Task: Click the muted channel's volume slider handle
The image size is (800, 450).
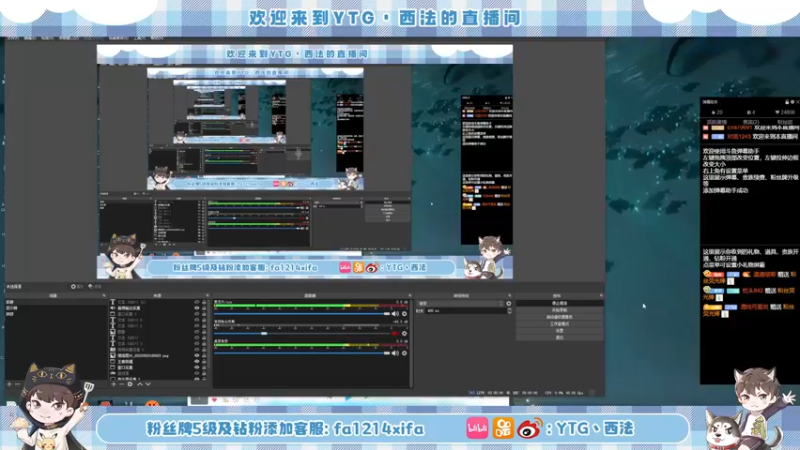Action: (264, 334)
